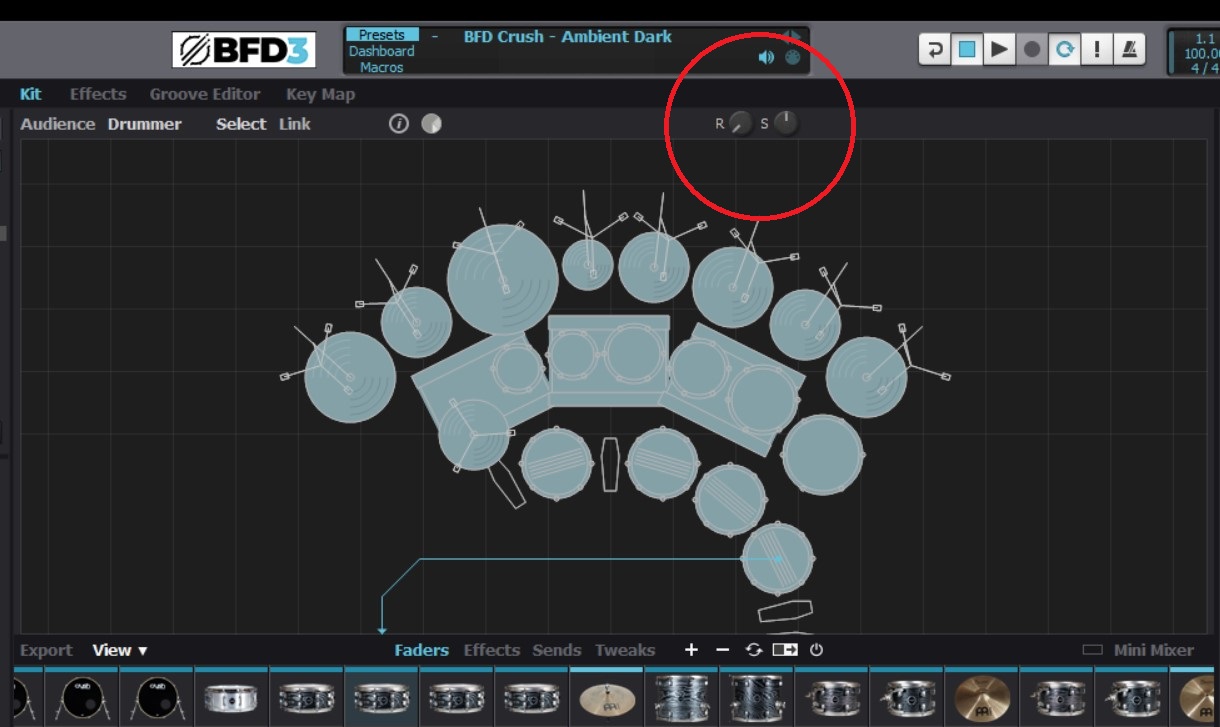Click the circular arrows icon beside minus

pyautogui.click(x=754, y=650)
